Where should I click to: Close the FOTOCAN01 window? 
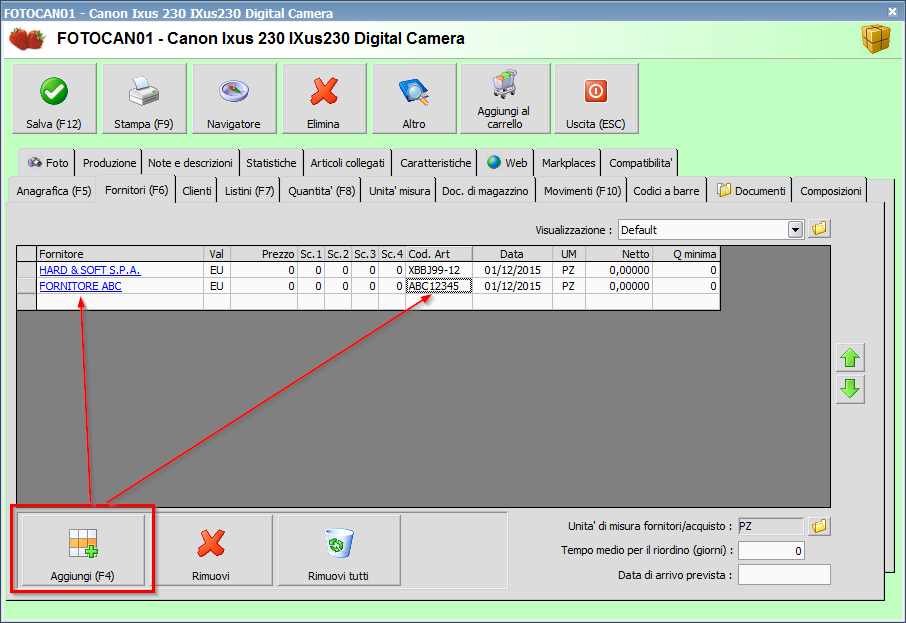pos(893,12)
